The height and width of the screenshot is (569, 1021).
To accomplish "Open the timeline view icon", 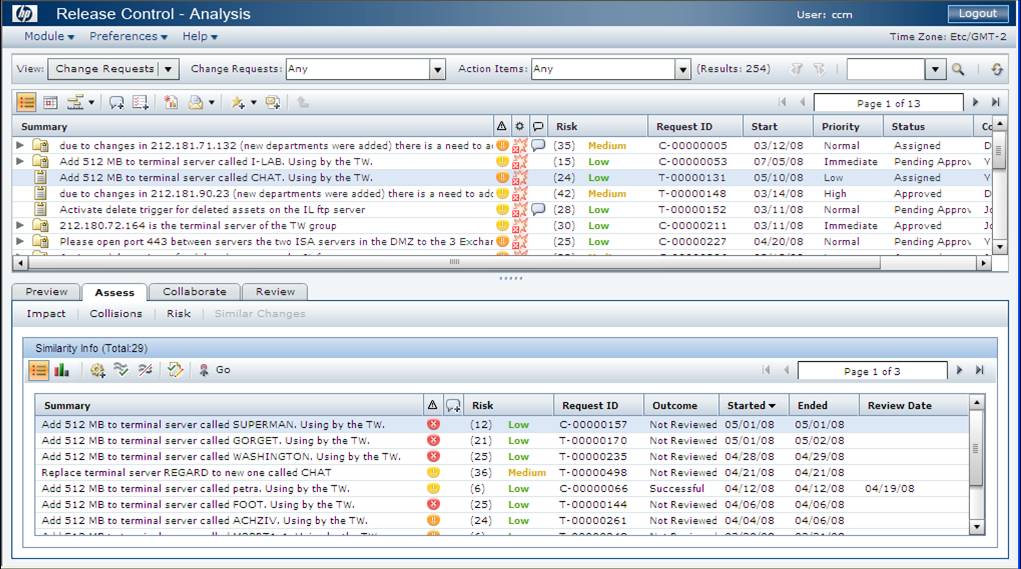I will click(x=76, y=103).
